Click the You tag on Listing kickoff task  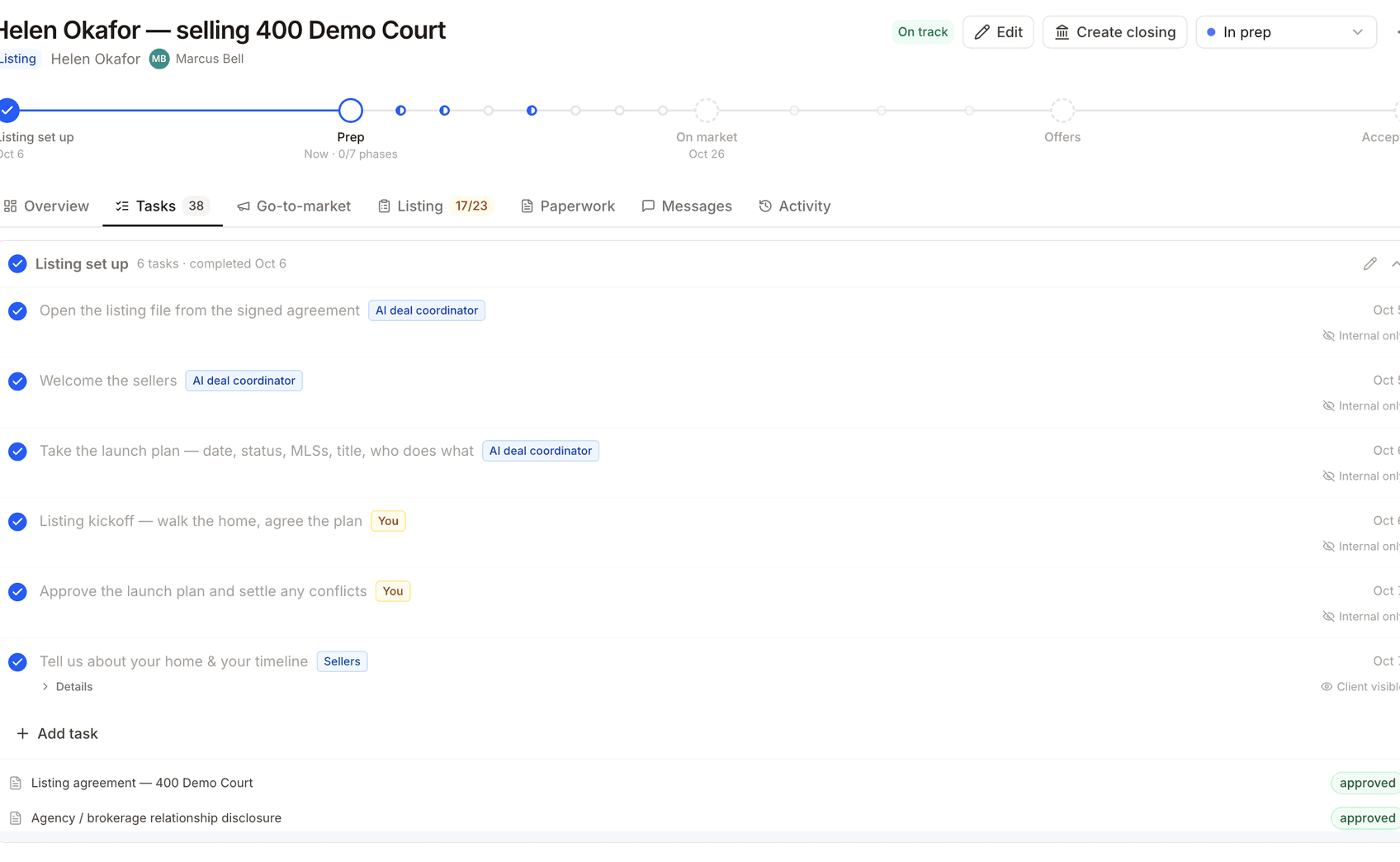(x=388, y=521)
